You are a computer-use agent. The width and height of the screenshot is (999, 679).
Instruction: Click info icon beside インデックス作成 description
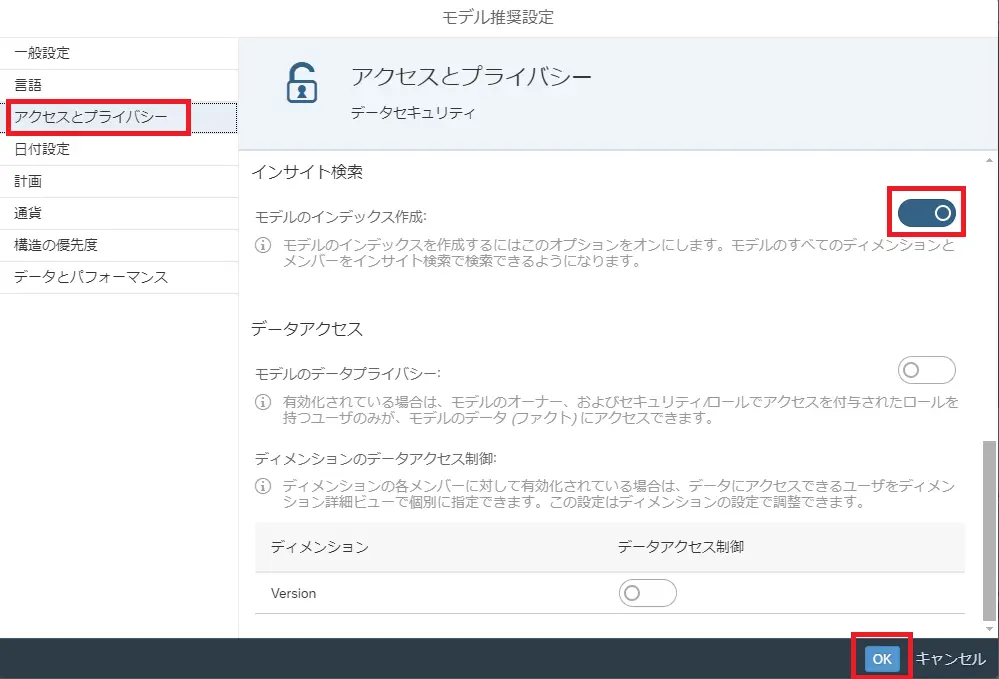pos(263,245)
